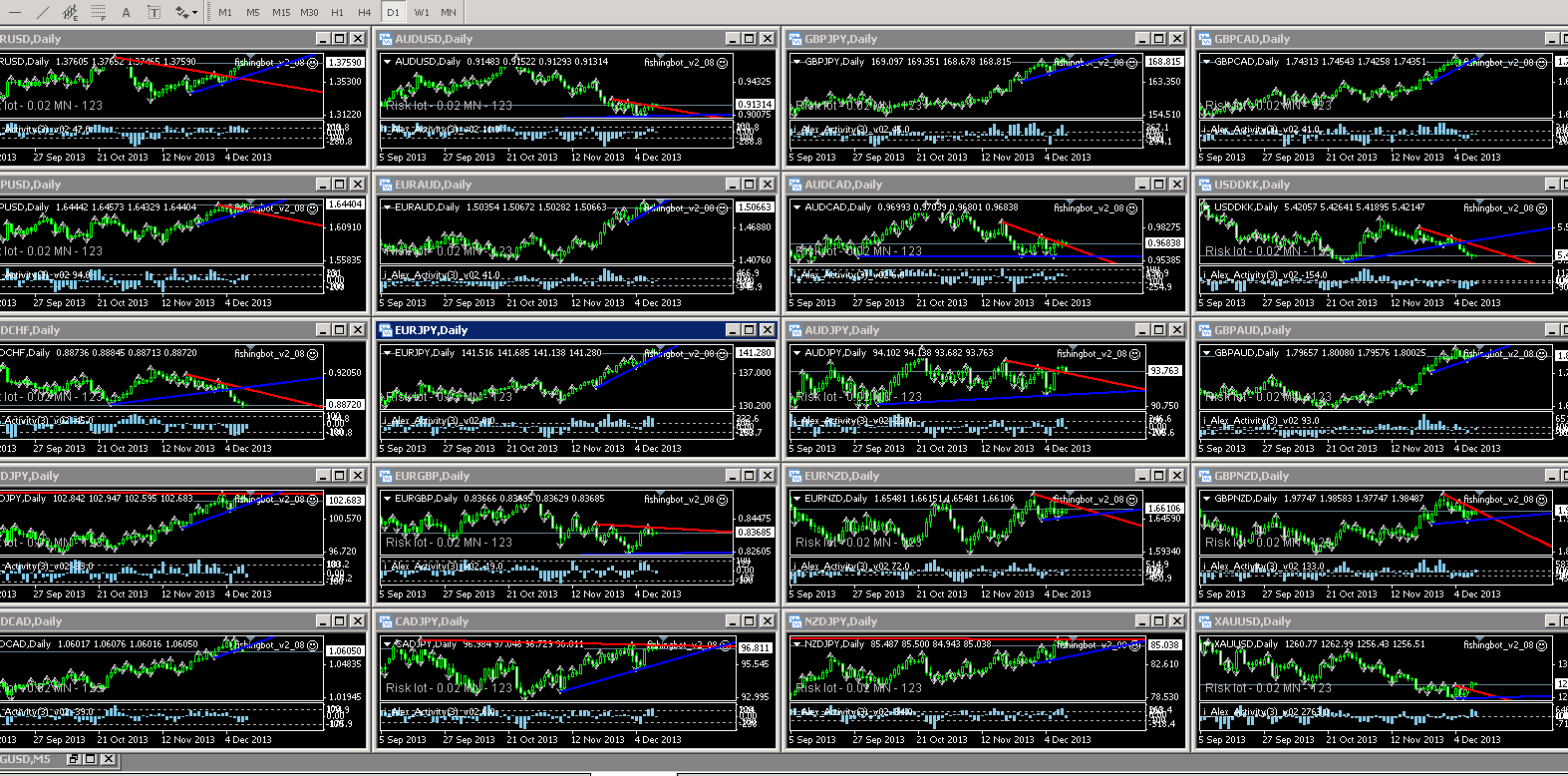Switch timeframe to H1
This screenshot has height=776, width=1568.
click(337, 12)
